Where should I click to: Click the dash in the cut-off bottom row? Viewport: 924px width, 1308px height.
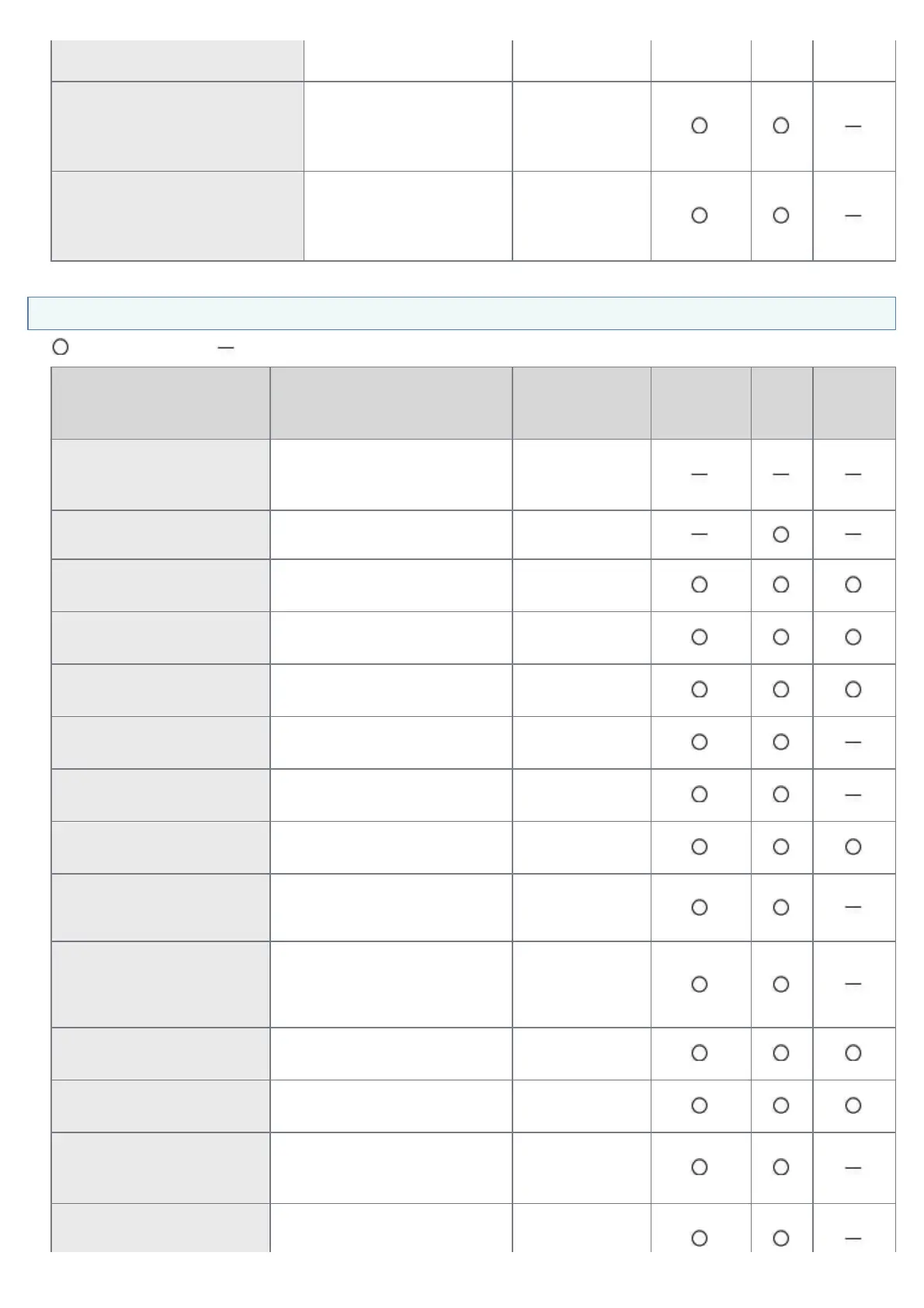[853, 1238]
